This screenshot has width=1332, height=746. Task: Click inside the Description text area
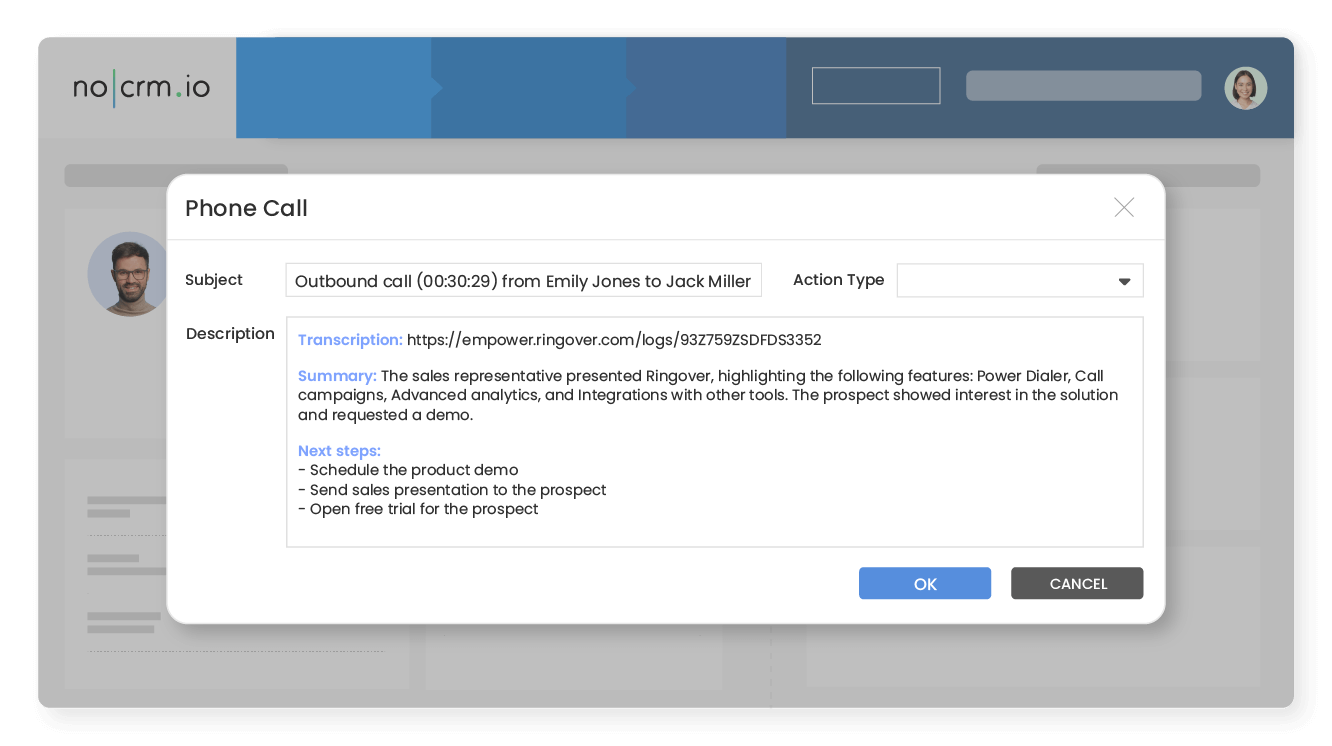[x=714, y=530]
